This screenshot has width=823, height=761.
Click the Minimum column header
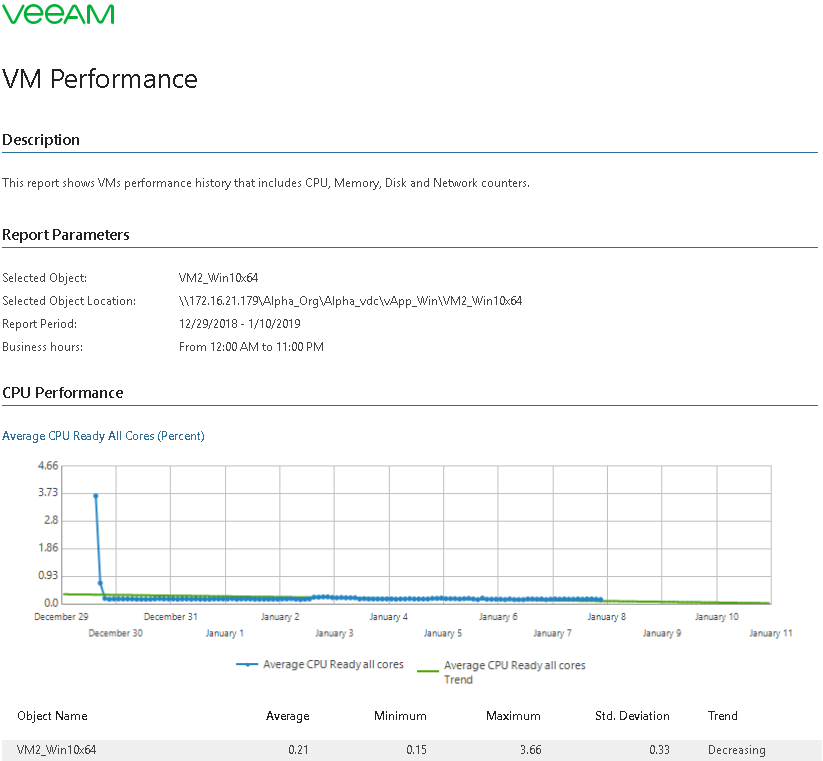(400, 716)
